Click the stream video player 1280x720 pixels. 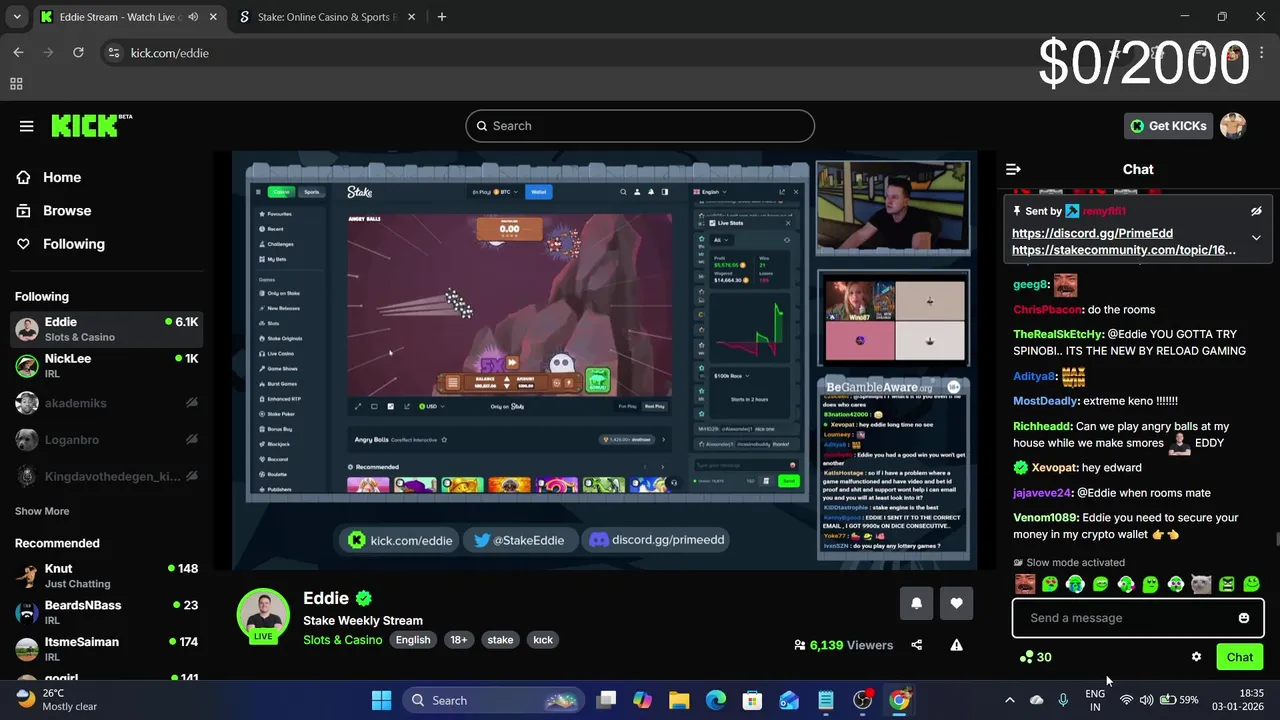pos(604,361)
